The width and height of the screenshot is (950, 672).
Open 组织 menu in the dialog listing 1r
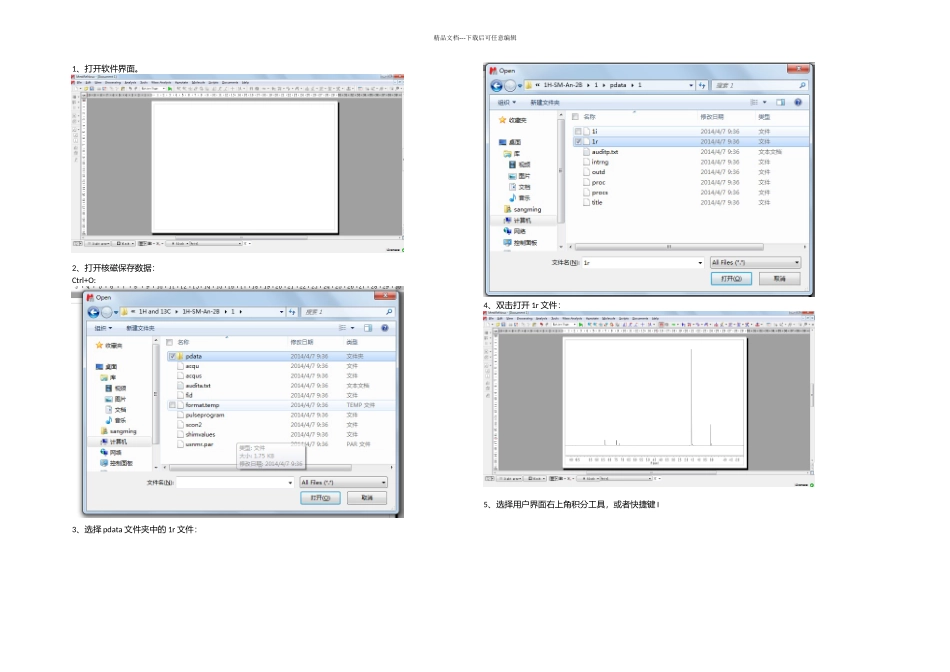[x=507, y=102]
